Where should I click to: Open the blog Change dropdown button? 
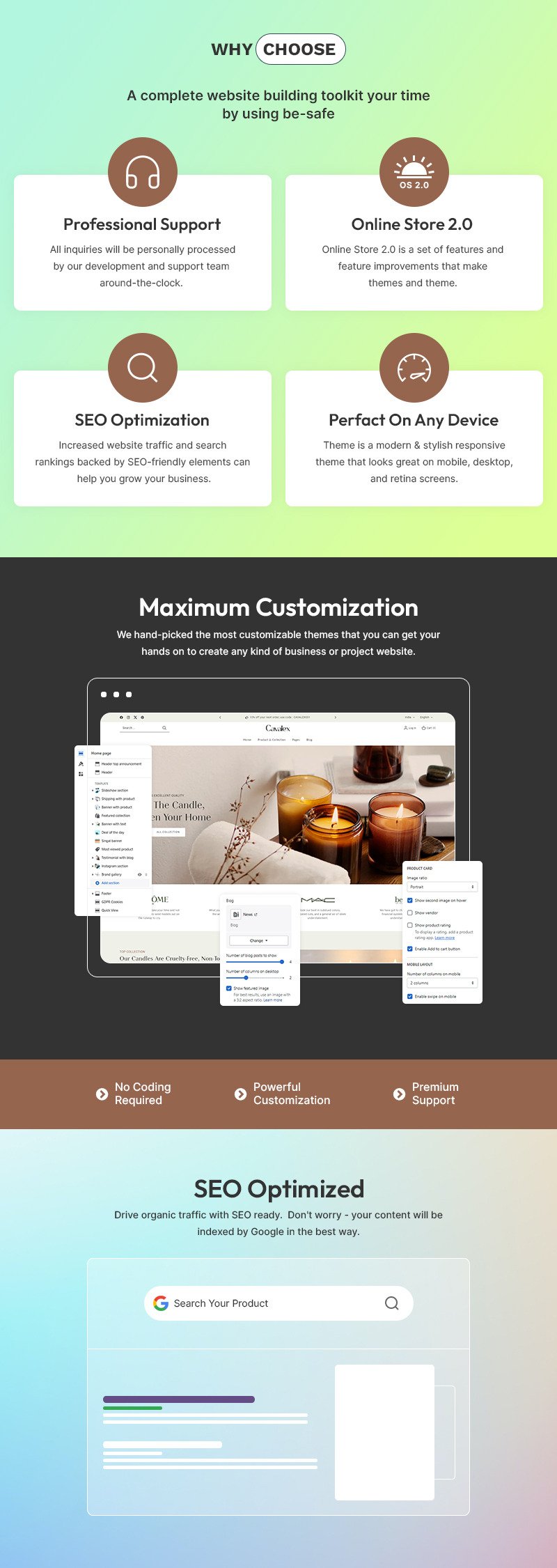point(258,940)
